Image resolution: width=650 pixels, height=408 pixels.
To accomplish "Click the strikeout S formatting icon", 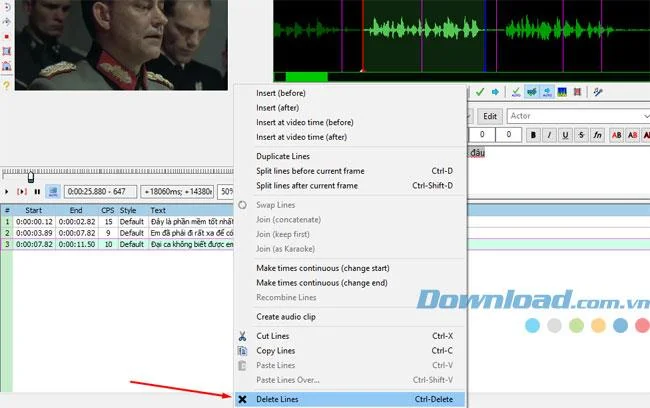I will point(581,135).
